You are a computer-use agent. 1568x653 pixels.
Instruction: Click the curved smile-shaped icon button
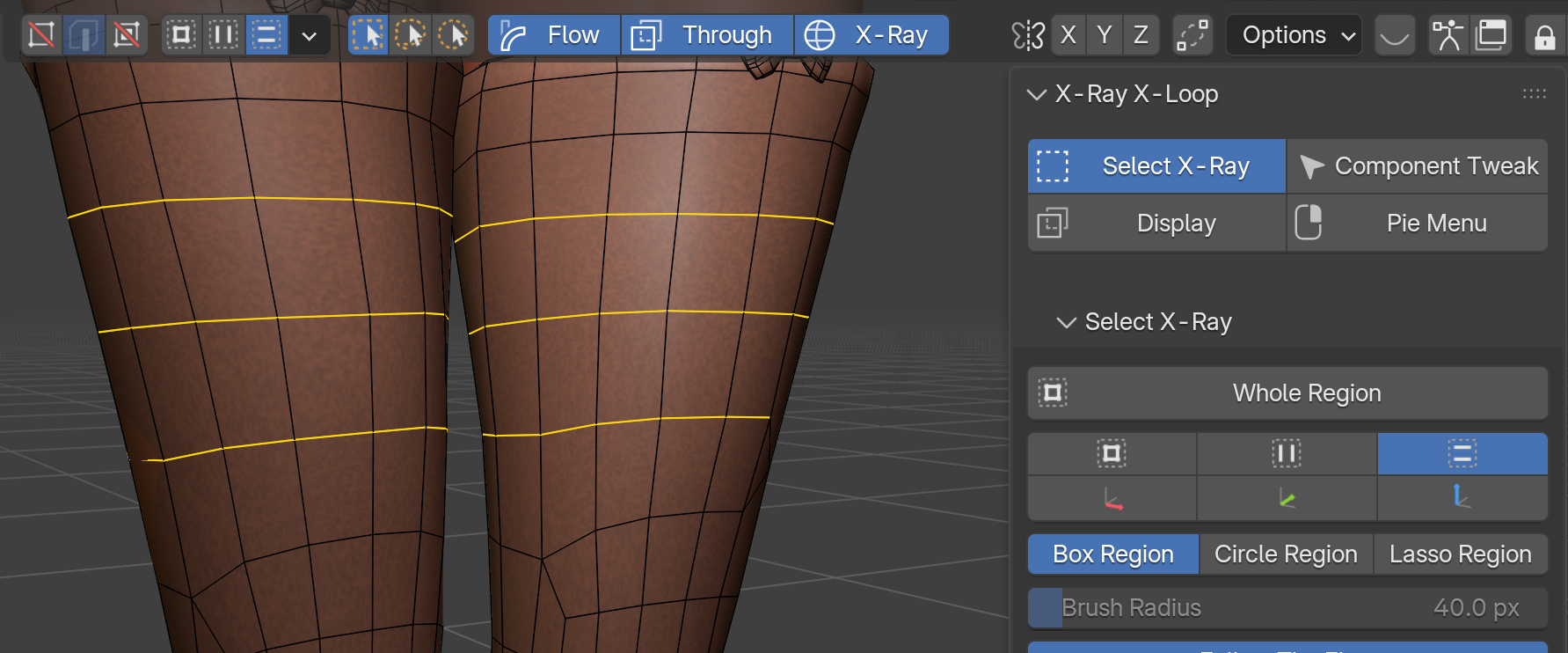click(x=1395, y=36)
